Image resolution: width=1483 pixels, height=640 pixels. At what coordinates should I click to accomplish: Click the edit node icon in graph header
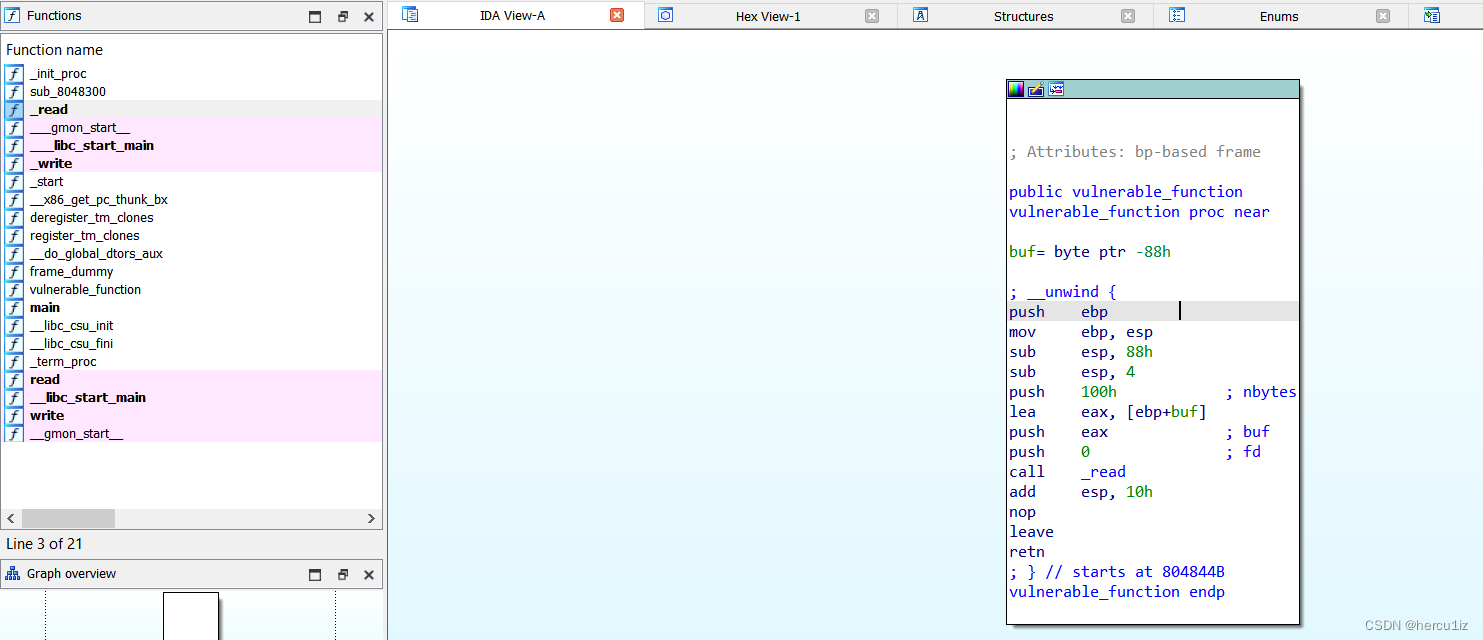[1036, 89]
